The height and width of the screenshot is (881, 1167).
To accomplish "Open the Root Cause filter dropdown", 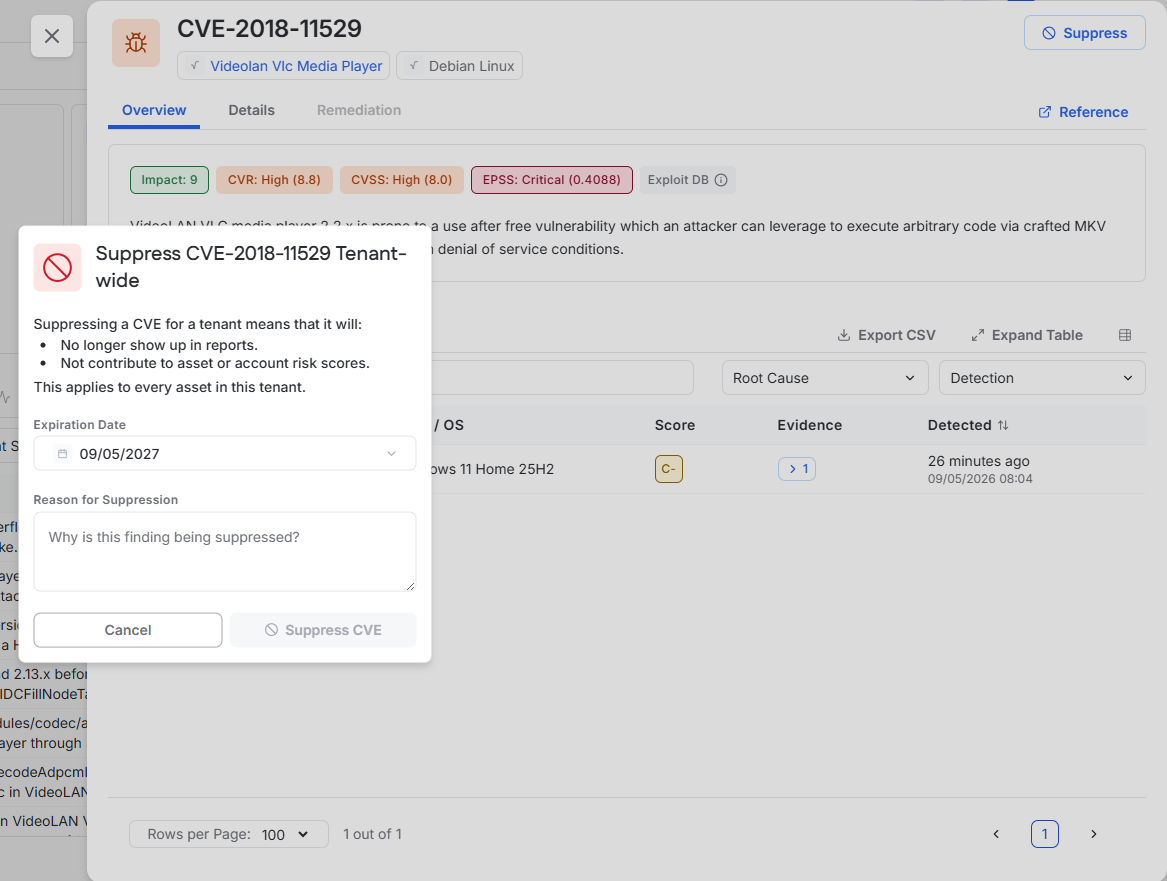I will (x=825, y=378).
